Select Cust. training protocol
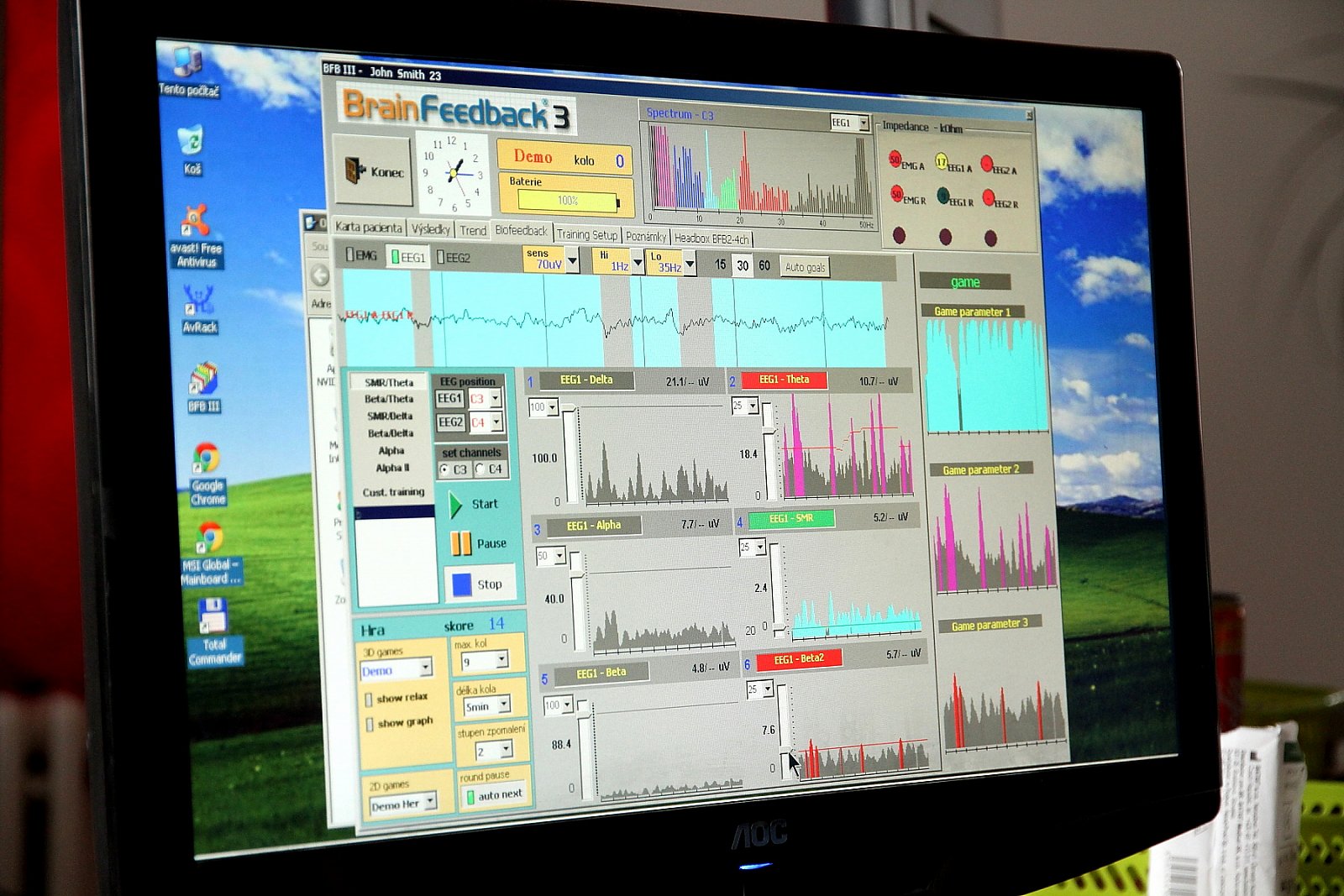 click(393, 492)
